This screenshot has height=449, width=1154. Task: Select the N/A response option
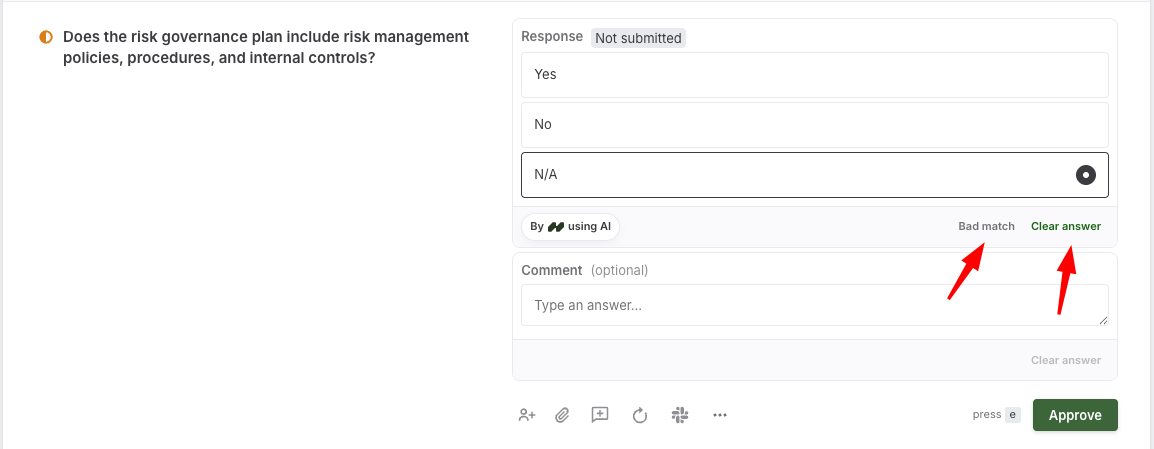click(815, 174)
